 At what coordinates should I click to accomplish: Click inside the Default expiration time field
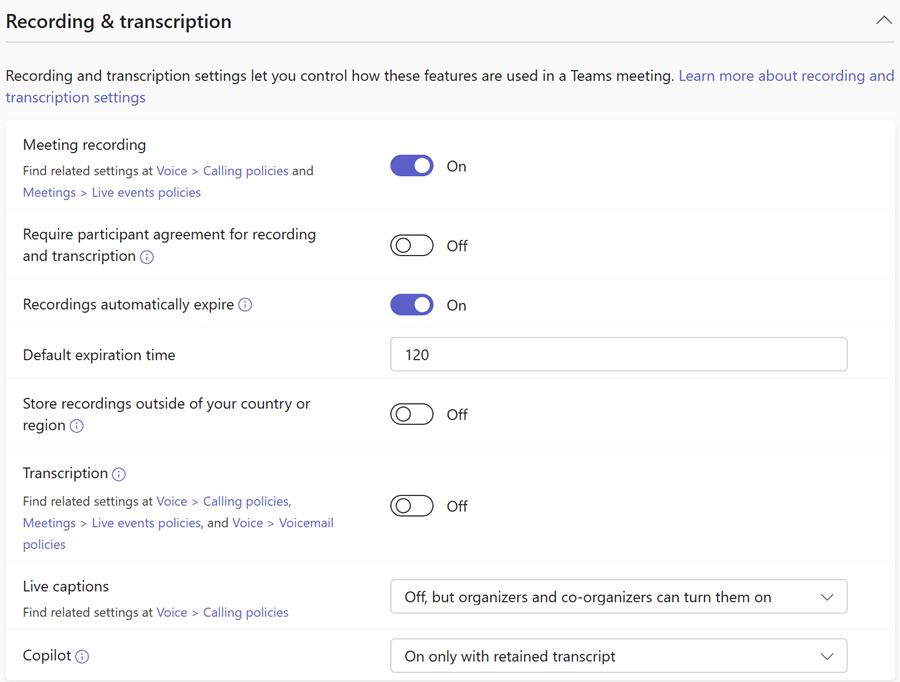[x=618, y=354]
